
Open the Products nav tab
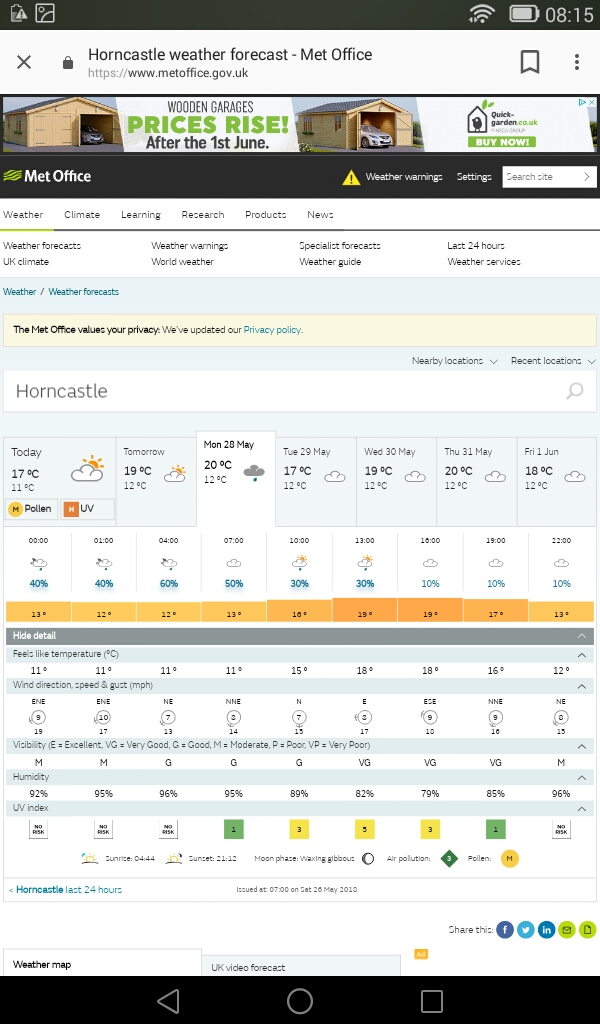click(x=265, y=214)
